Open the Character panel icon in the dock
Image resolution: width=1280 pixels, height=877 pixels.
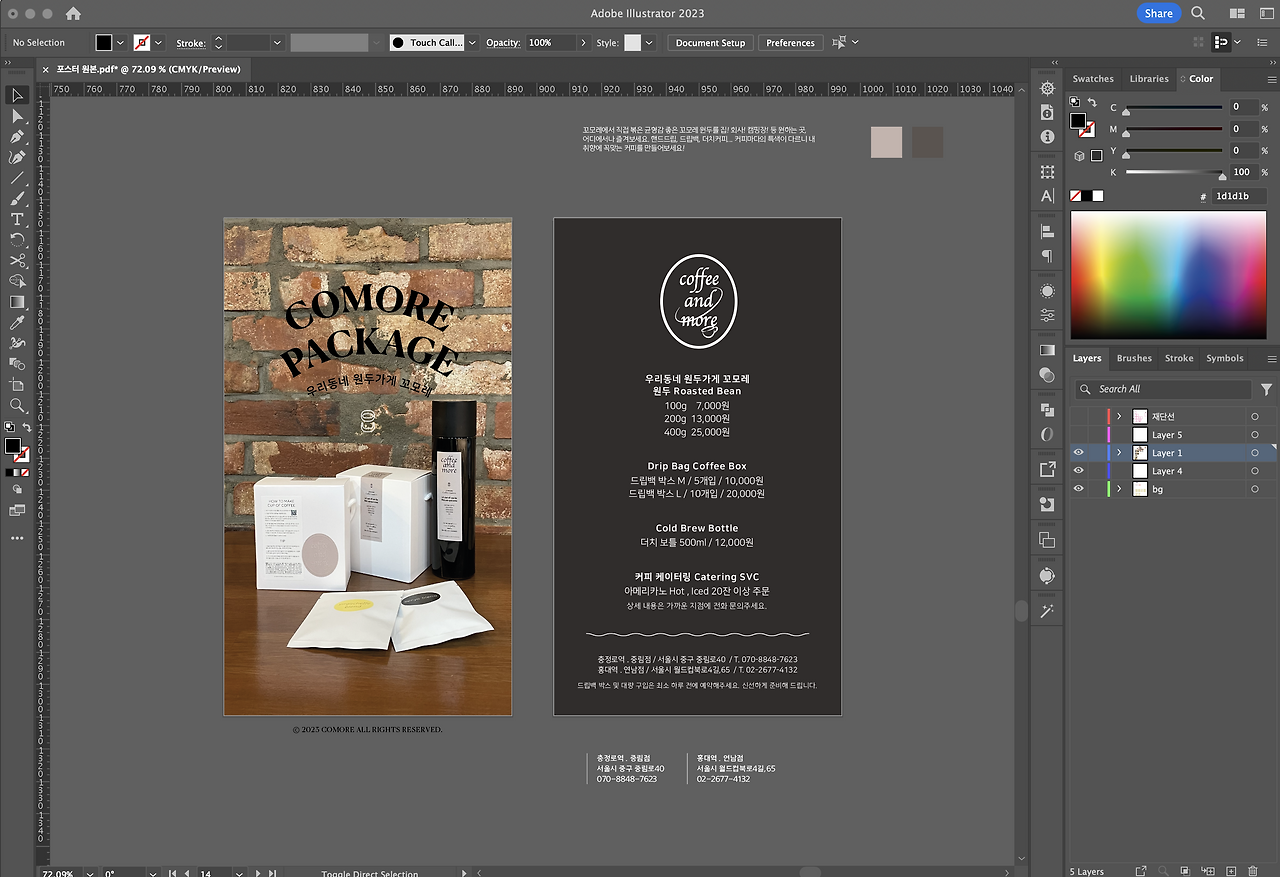click(1047, 196)
